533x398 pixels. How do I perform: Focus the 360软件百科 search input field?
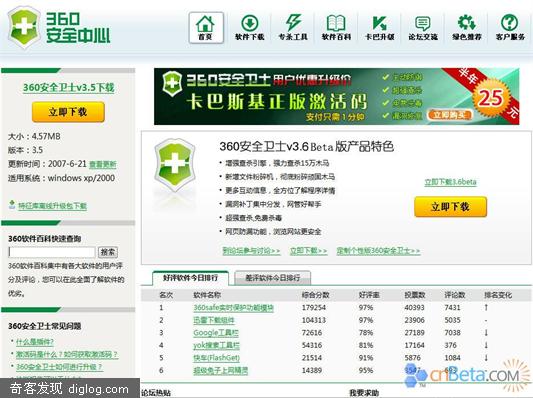point(52,252)
